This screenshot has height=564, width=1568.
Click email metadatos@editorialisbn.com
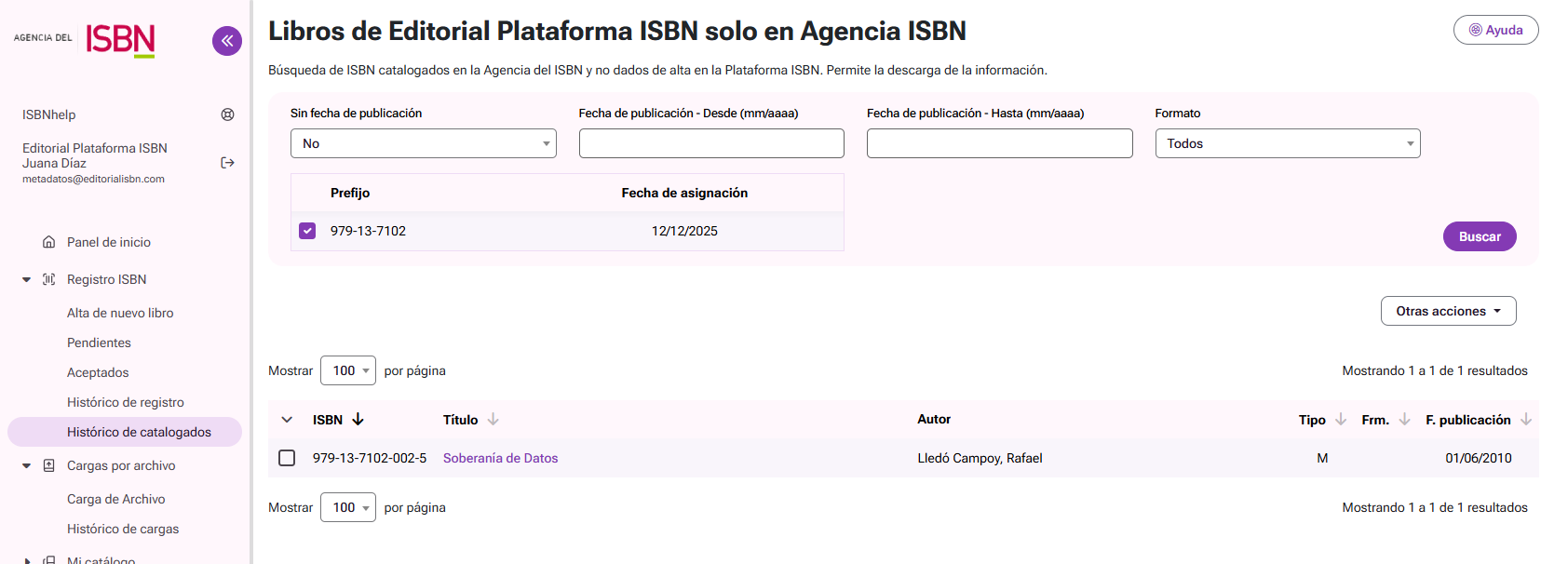93,179
